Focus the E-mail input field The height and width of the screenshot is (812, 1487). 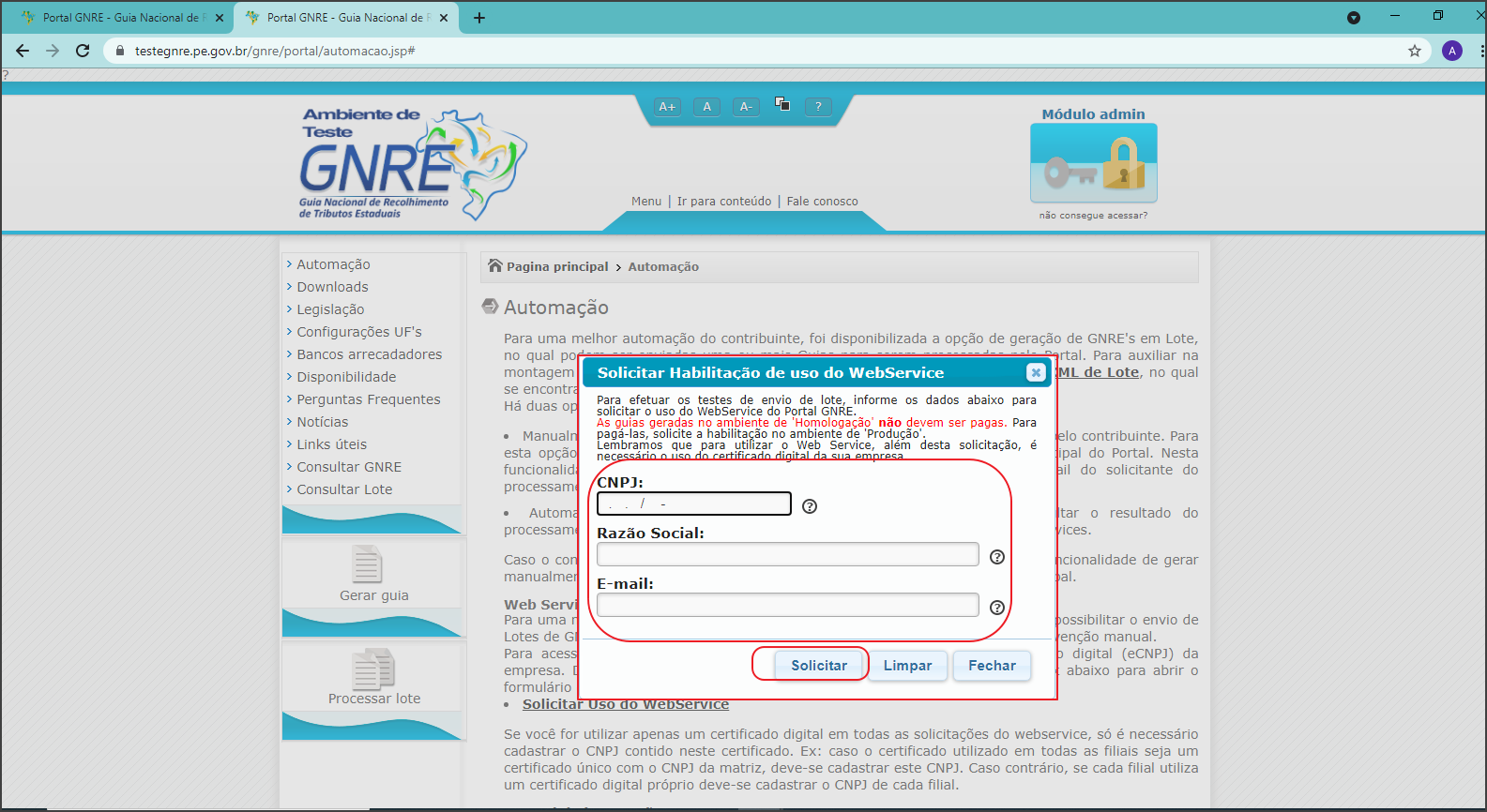[788, 606]
